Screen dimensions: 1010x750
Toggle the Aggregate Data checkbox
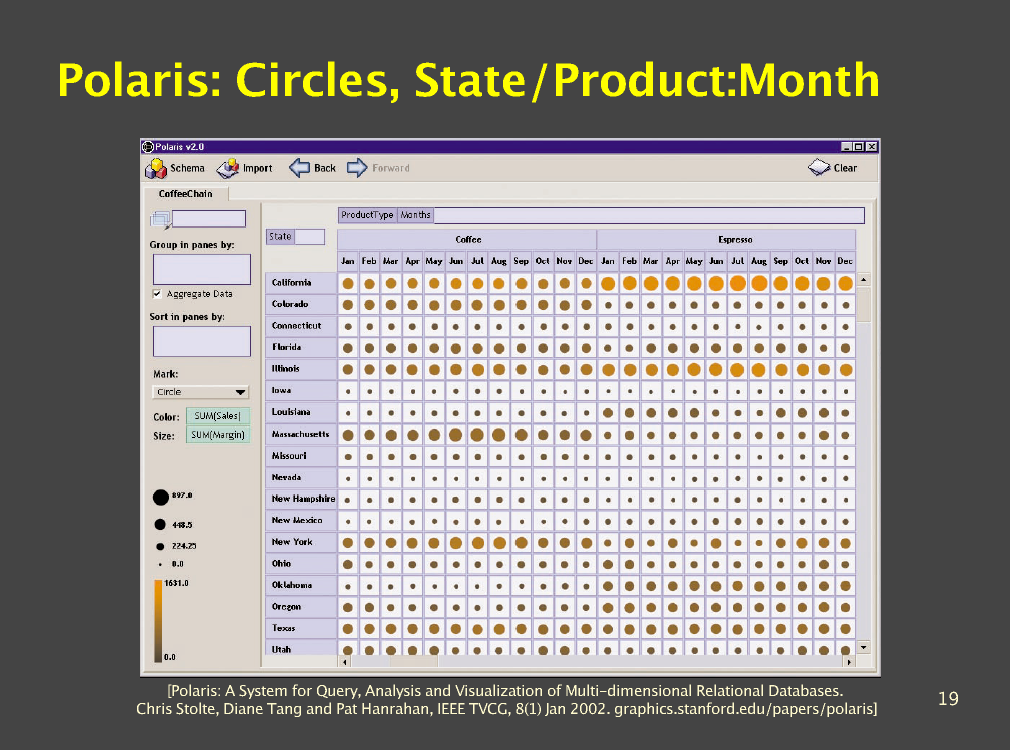[x=157, y=294]
